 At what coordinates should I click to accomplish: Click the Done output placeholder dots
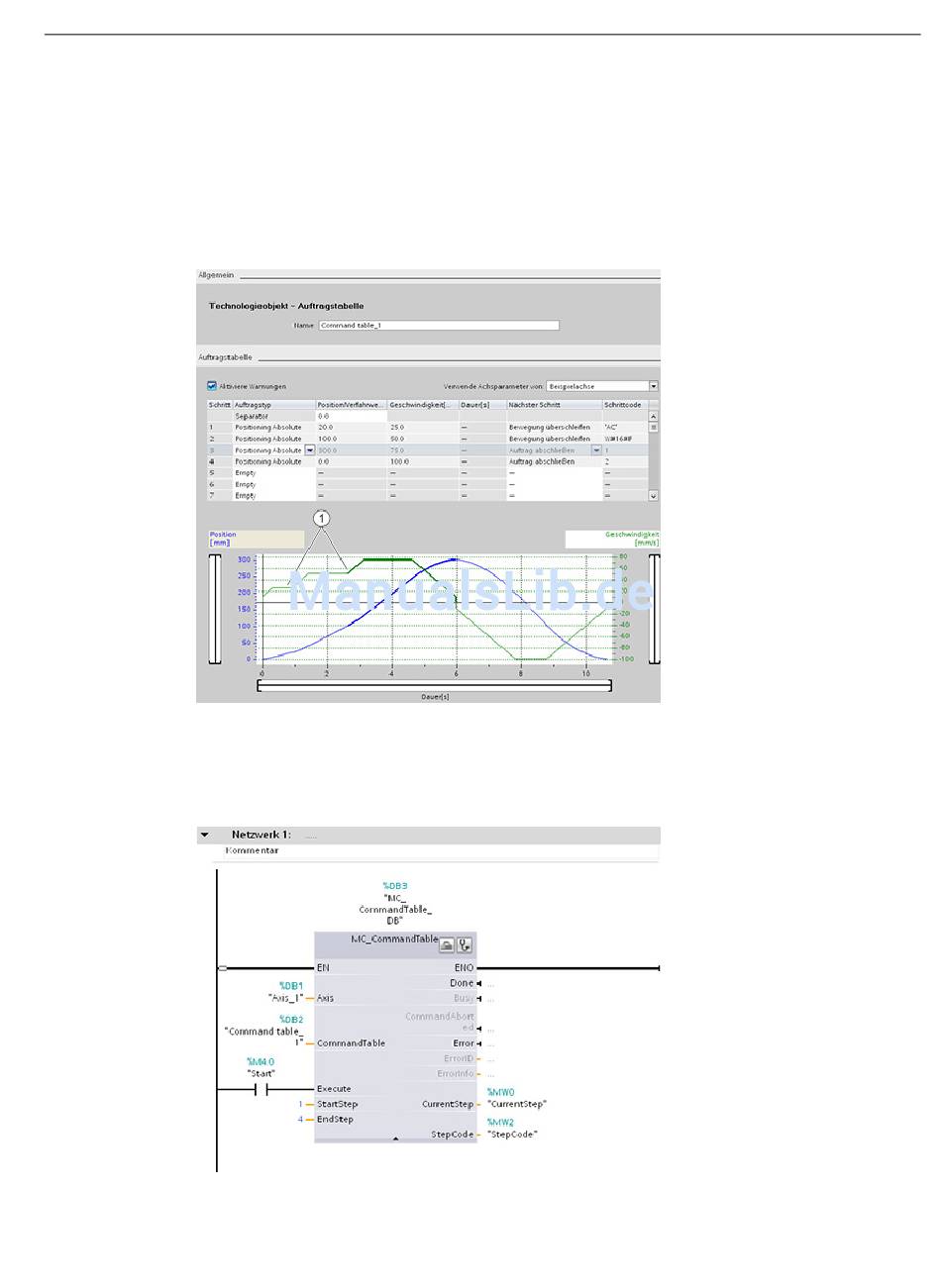[490, 984]
